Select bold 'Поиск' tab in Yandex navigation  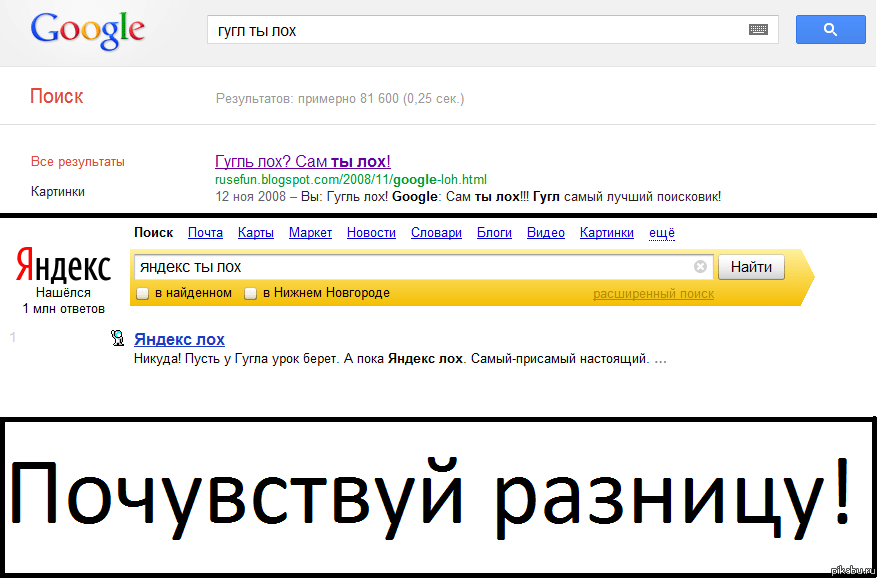click(154, 233)
